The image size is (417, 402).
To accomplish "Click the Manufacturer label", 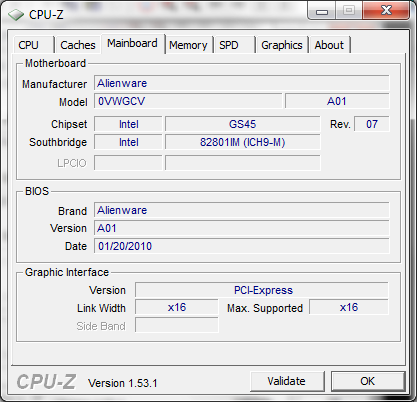I will tap(54, 84).
